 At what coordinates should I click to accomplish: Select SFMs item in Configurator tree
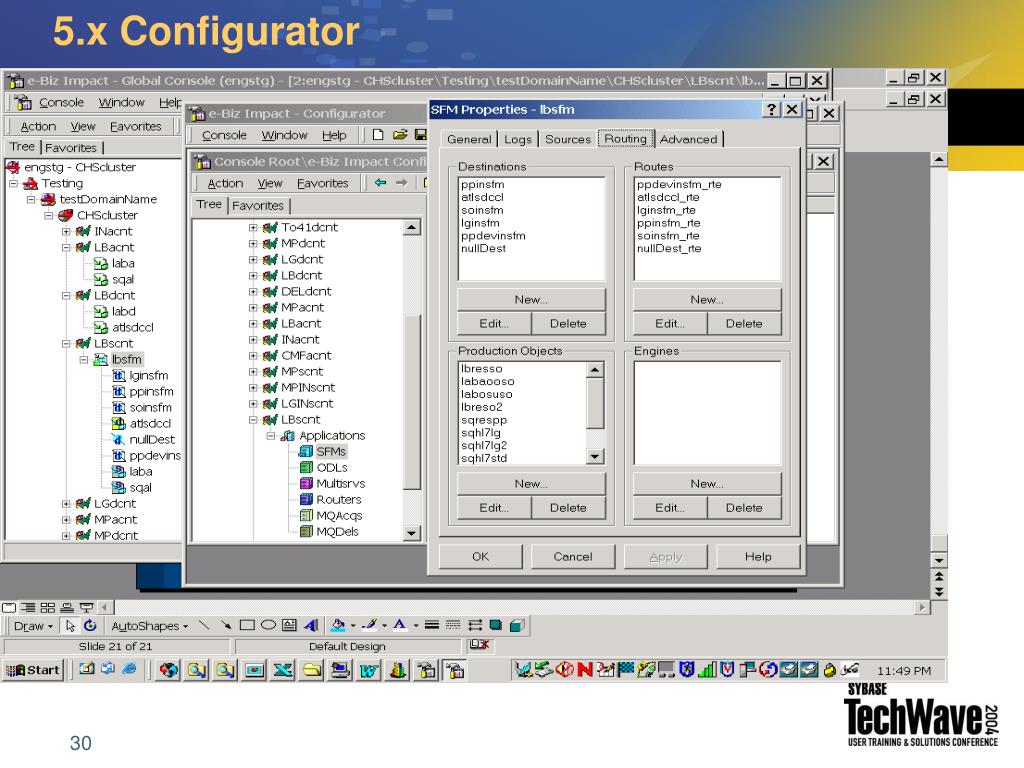click(x=331, y=451)
